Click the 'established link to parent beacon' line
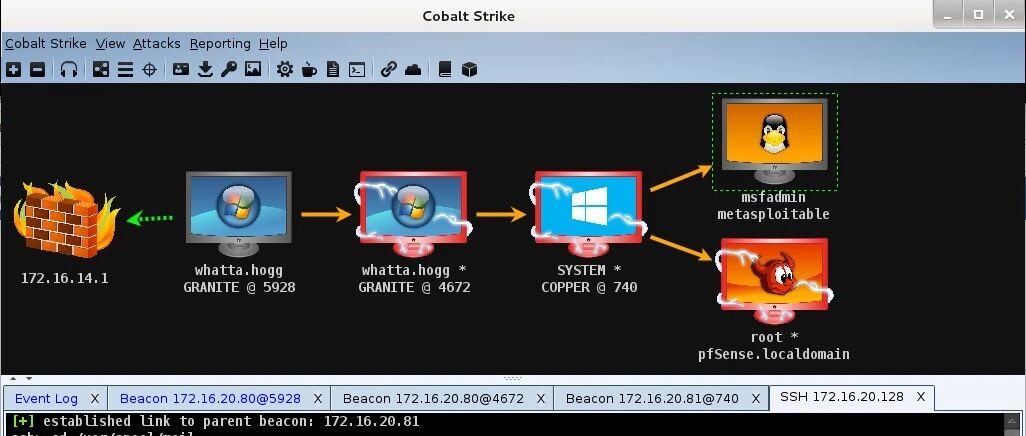This screenshot has width=1026, height=436. [215, 421]
